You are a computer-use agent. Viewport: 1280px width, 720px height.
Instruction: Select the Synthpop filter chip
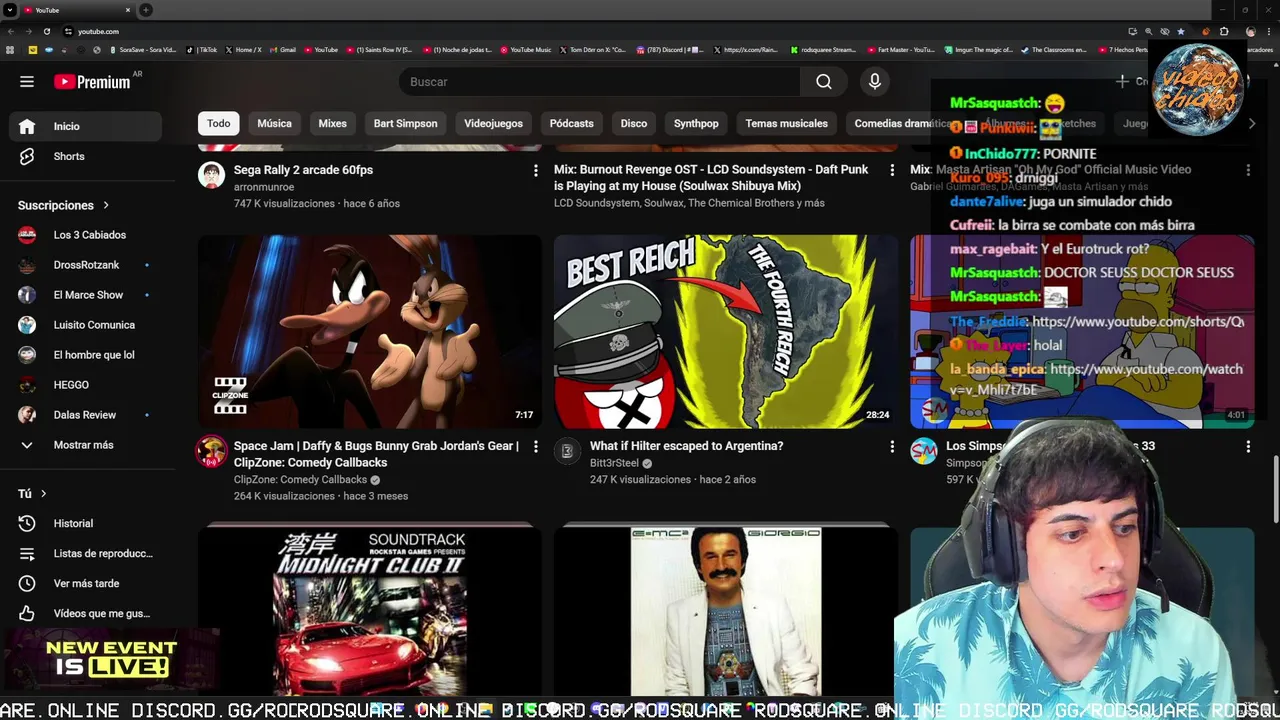tap(696, 123)
